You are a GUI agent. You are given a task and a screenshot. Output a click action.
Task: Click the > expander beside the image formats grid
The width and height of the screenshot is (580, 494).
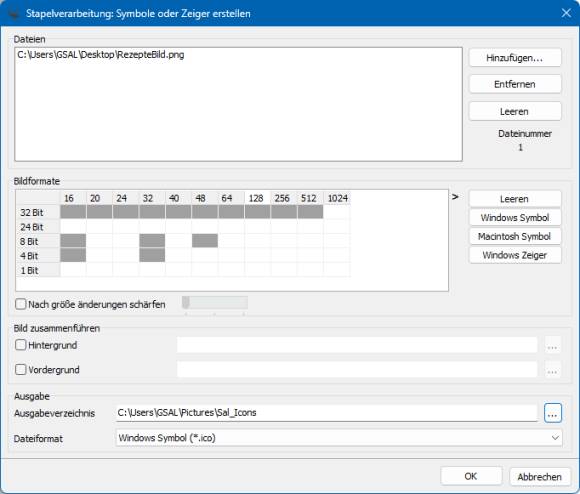[x=455, y=197]
